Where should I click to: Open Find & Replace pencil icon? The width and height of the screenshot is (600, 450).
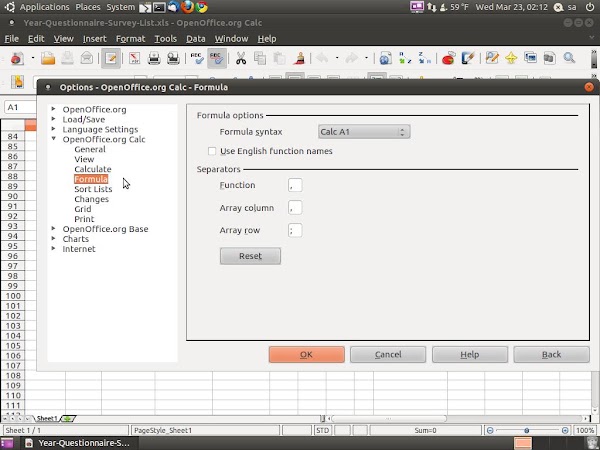[x=492, y=59]
